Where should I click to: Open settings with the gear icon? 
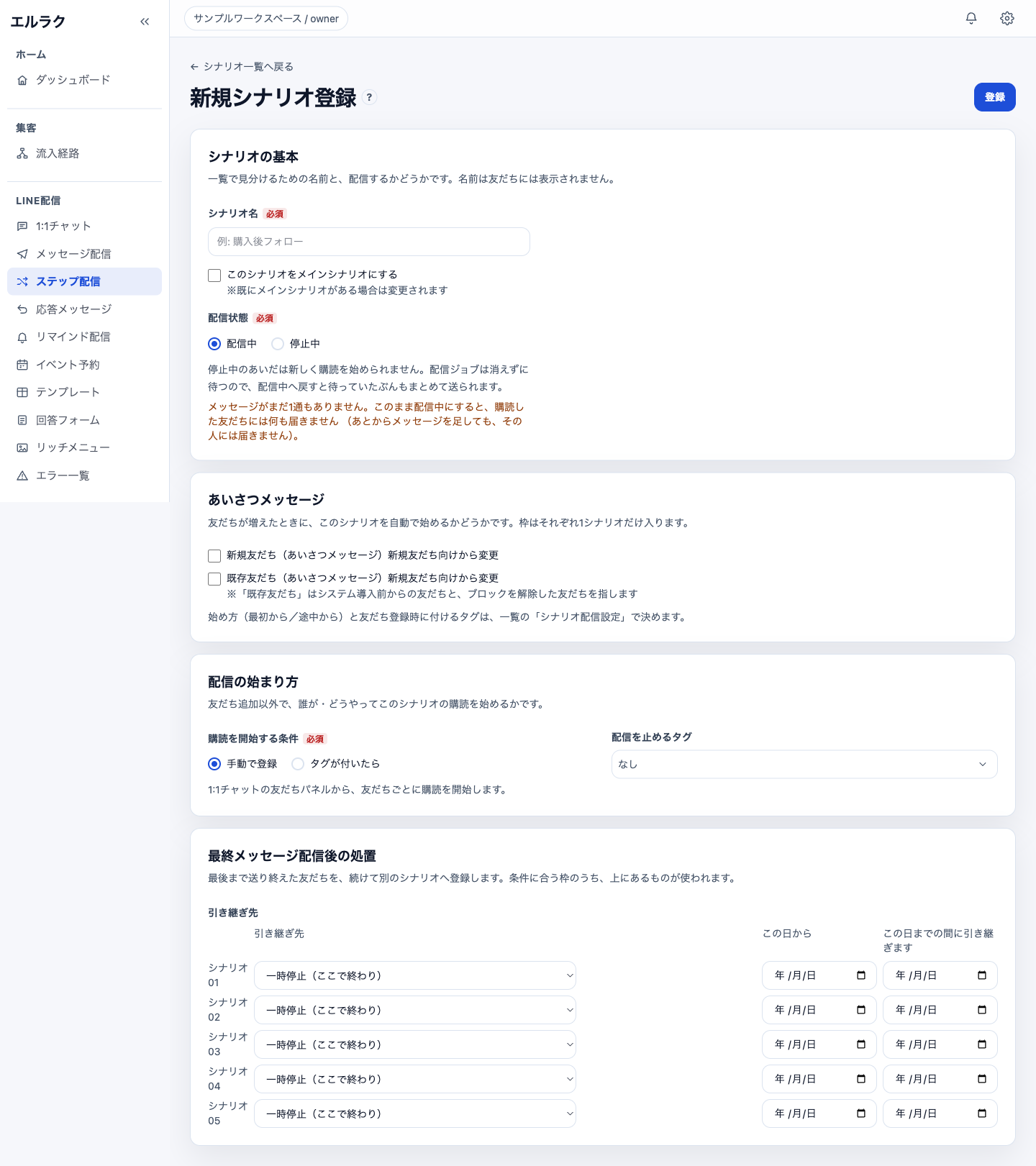tap(1007, 19)
